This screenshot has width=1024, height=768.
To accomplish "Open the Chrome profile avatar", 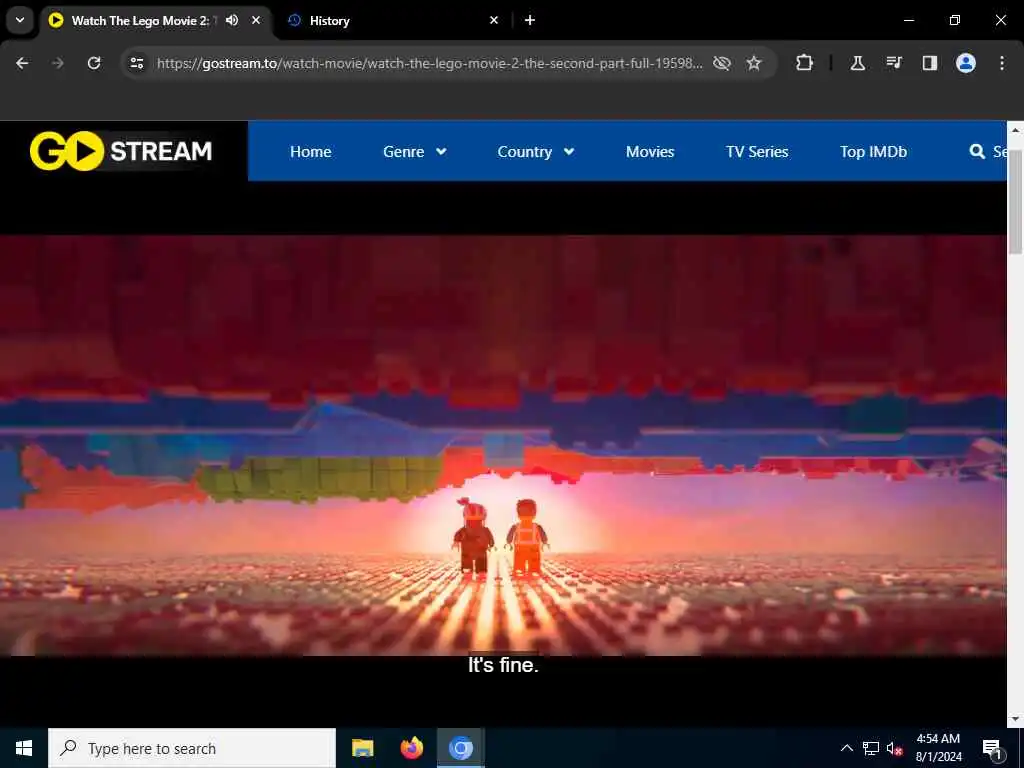I will pyautogui.click(x=966, y=63).
